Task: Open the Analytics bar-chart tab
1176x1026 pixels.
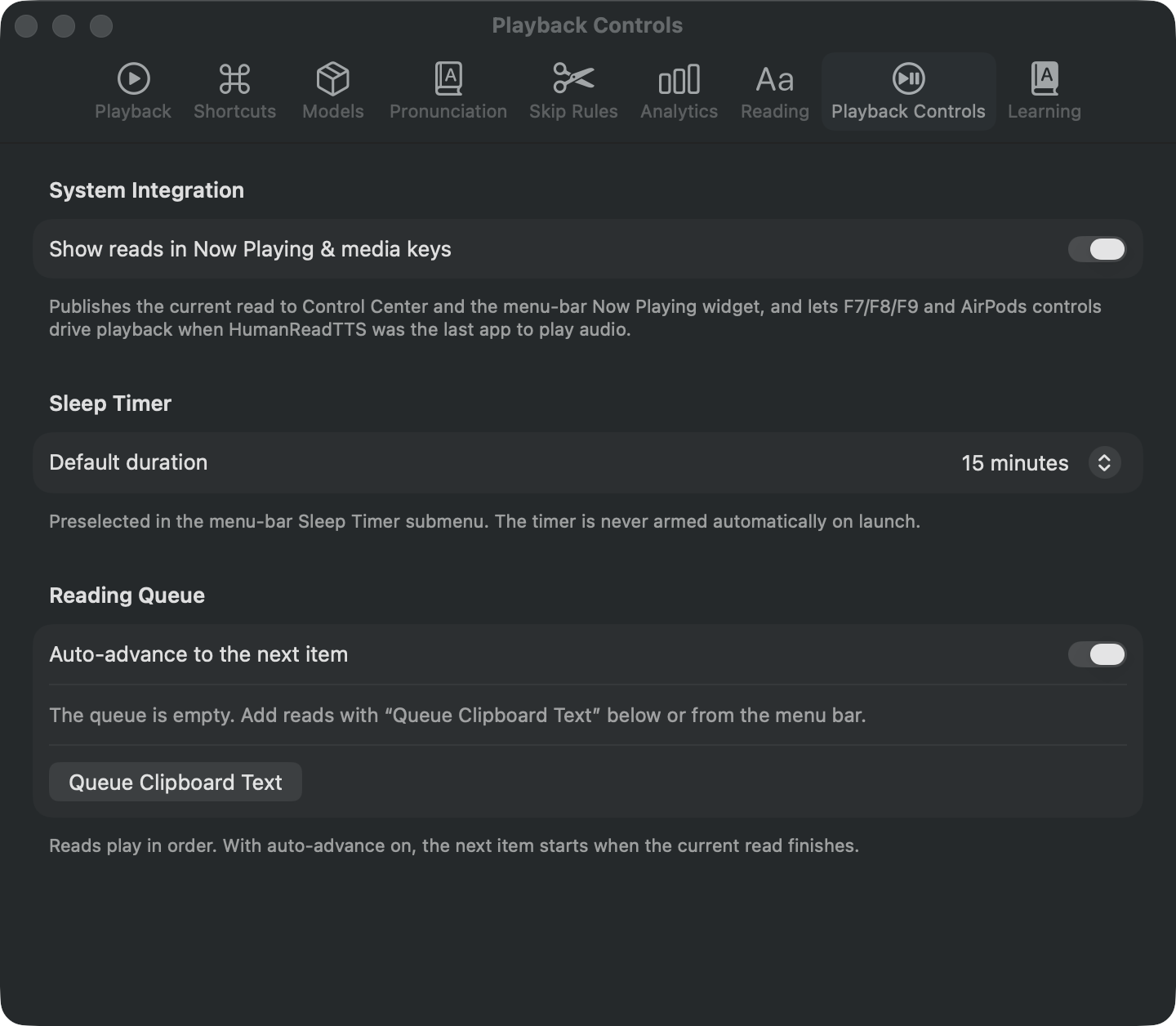Action: tap(679, 91)
